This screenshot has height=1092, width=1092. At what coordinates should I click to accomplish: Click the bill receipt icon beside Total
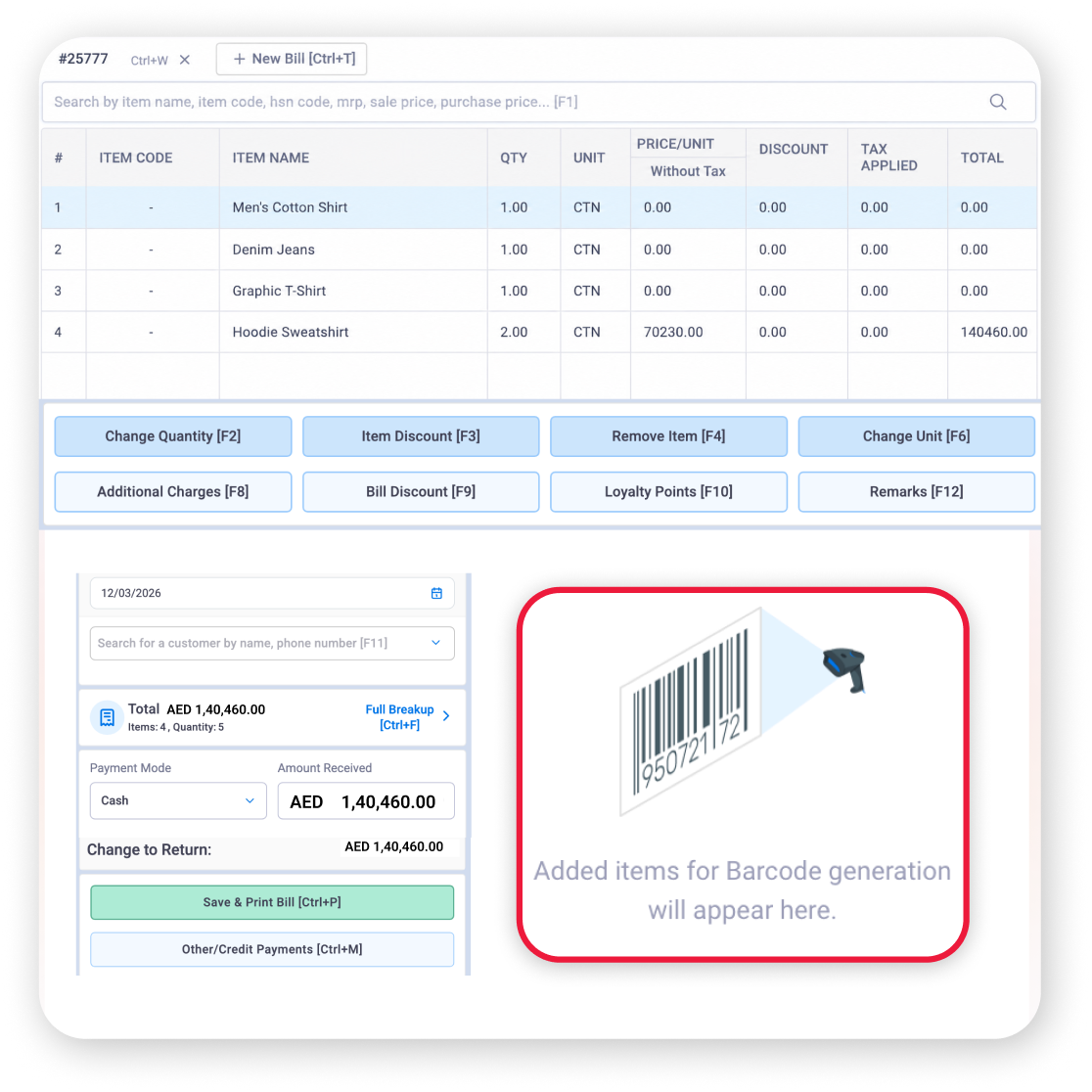click(108, 717)
